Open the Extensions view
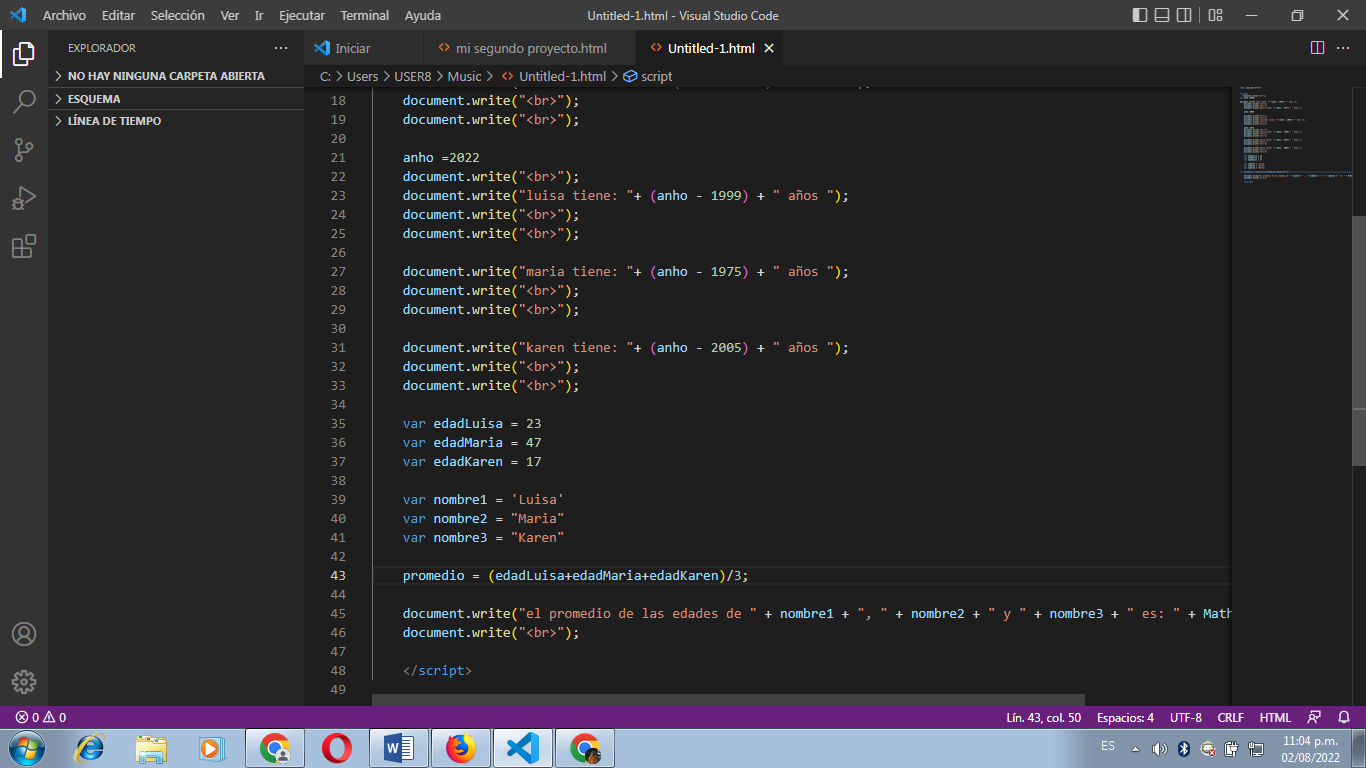 [x=24, y=246]
